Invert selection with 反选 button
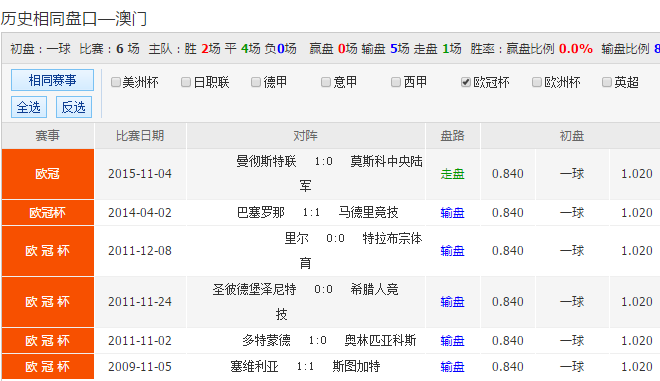This screenshot has width=660, height=381. [x=74, y=107]
